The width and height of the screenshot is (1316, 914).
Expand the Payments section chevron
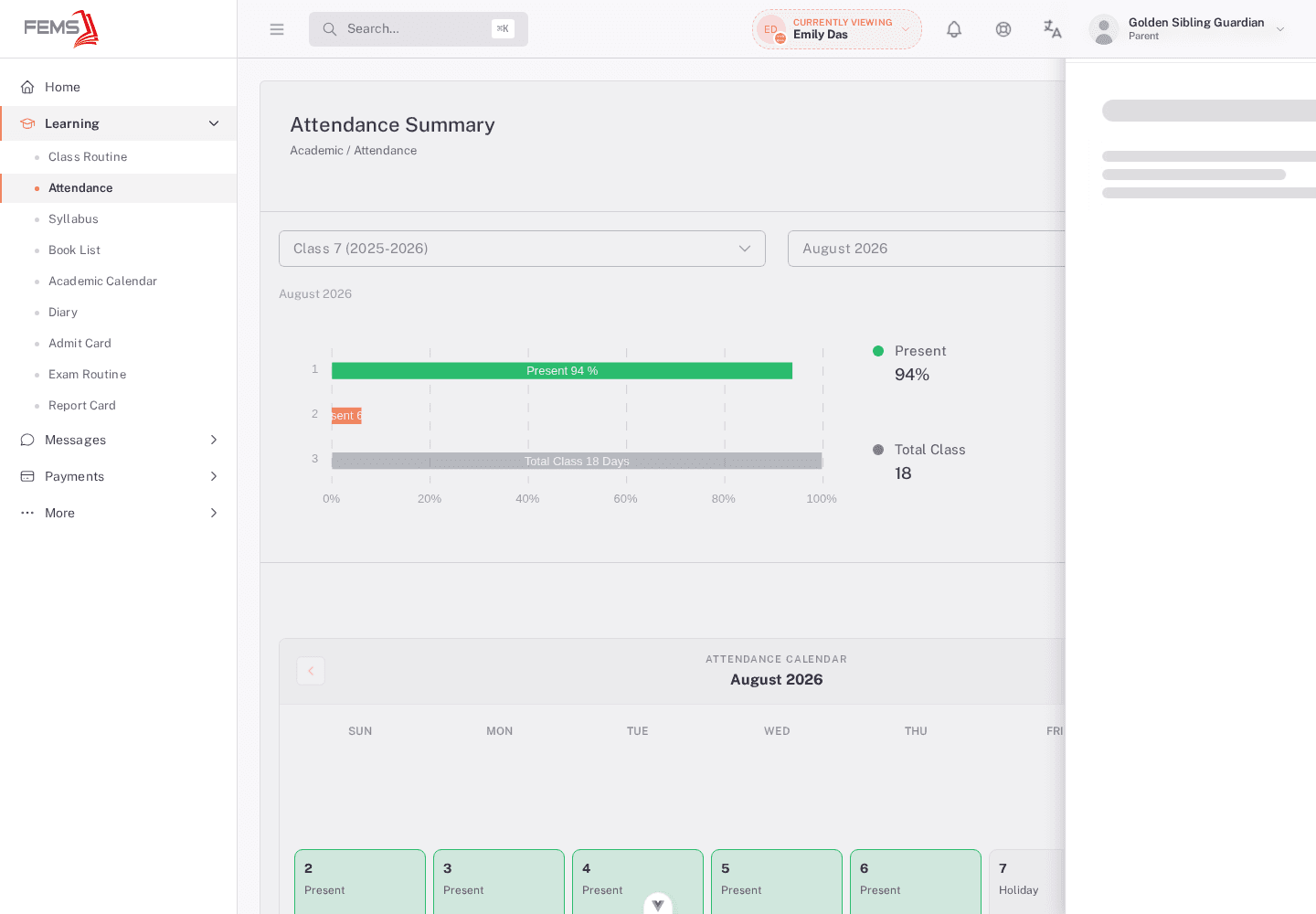click(x=214, y=476)
